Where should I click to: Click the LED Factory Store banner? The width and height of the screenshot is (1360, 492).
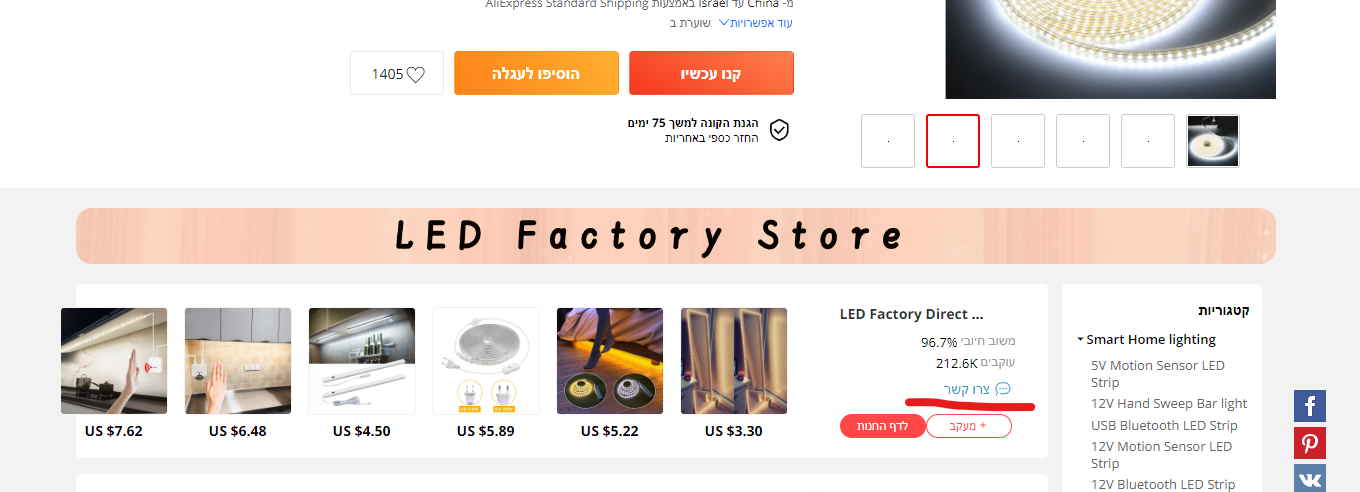[676, 236]
